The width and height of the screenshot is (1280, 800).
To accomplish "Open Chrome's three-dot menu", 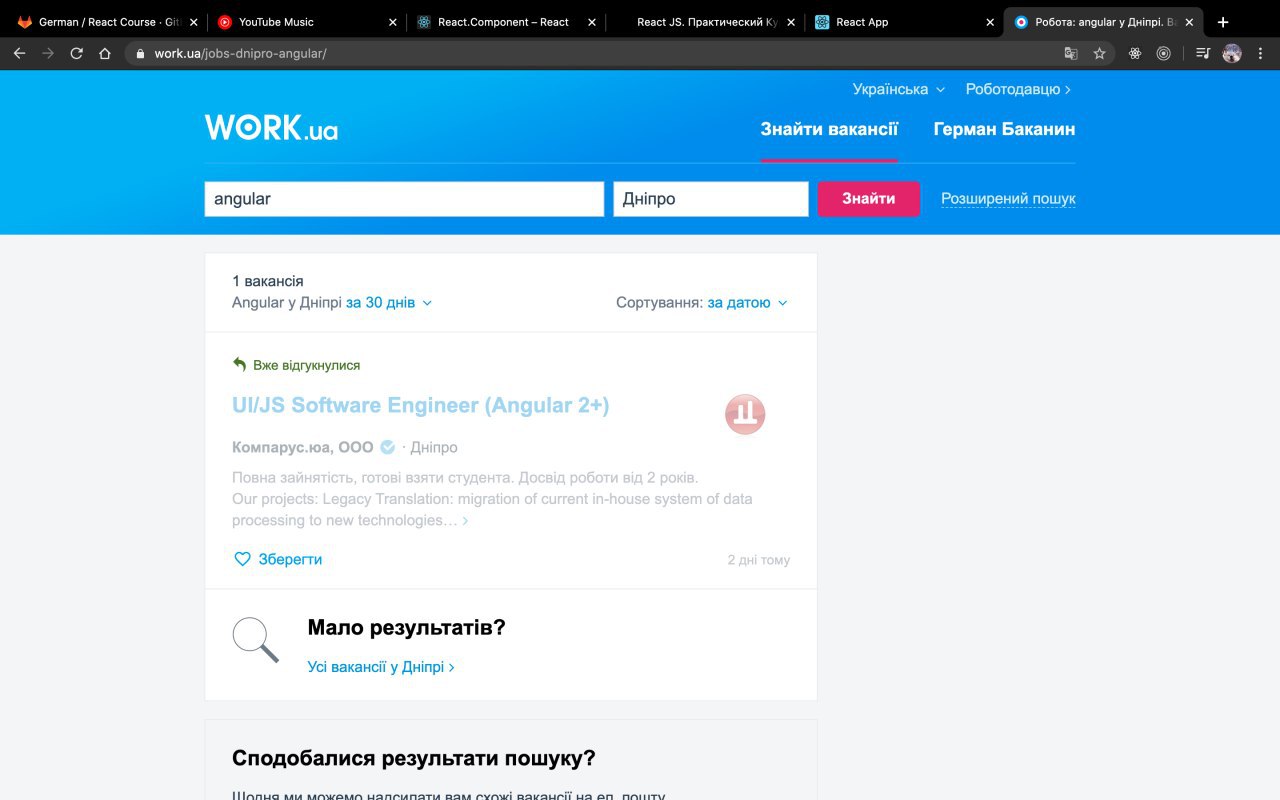I will click(1261, 53).
